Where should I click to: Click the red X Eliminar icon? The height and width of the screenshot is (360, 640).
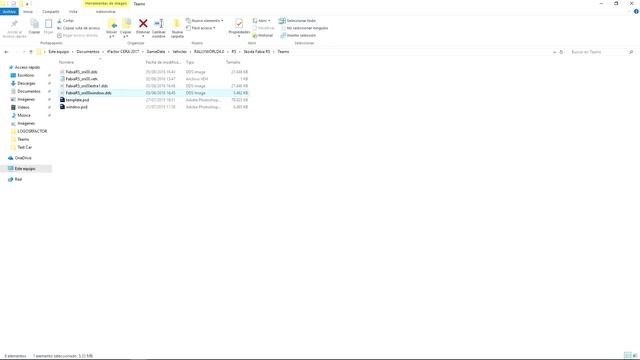click(x=143, y=23)
